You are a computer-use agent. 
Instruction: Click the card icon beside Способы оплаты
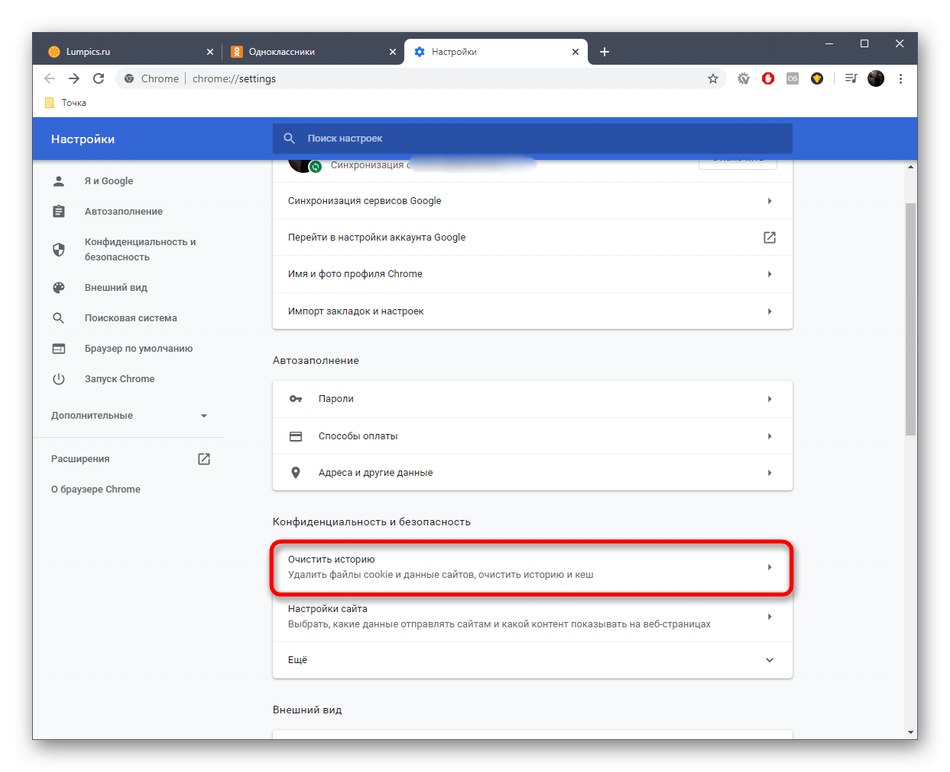click(296, 436)
